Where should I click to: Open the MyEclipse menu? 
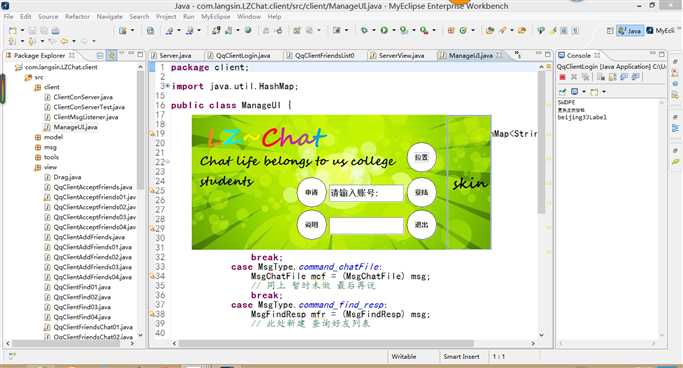(x=216, y=17)
